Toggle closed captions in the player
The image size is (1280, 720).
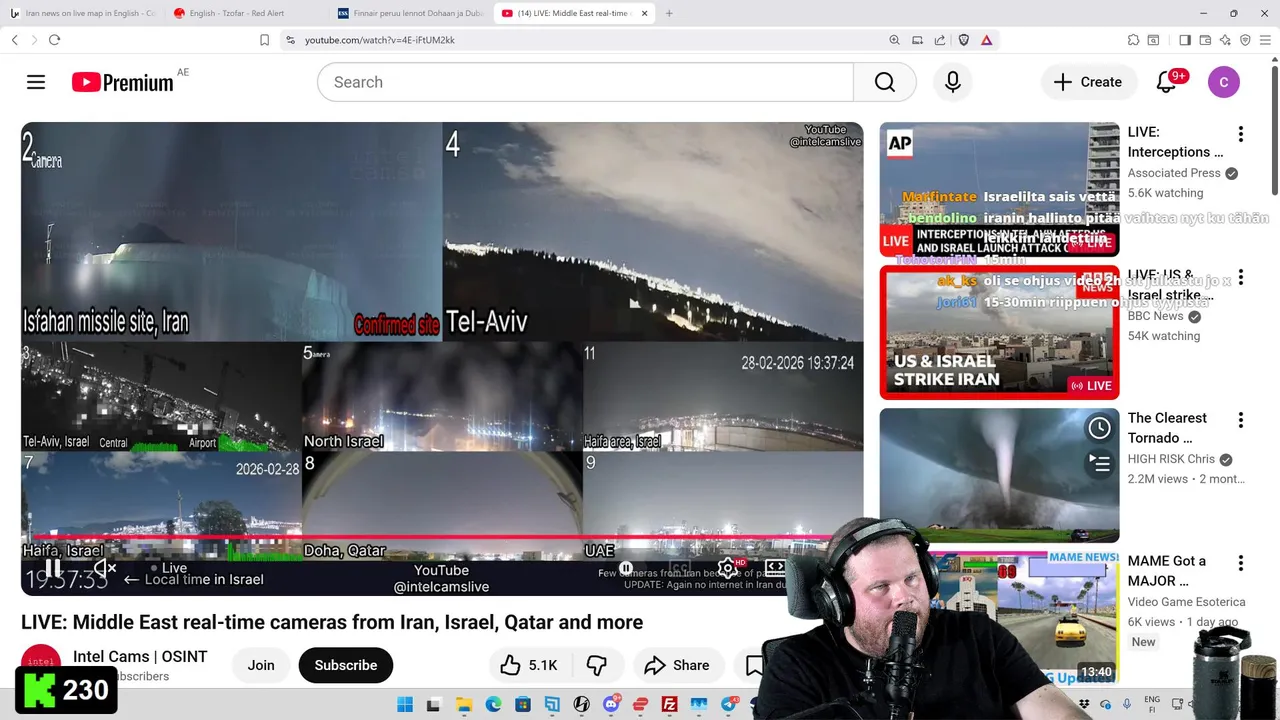[680, 568]
